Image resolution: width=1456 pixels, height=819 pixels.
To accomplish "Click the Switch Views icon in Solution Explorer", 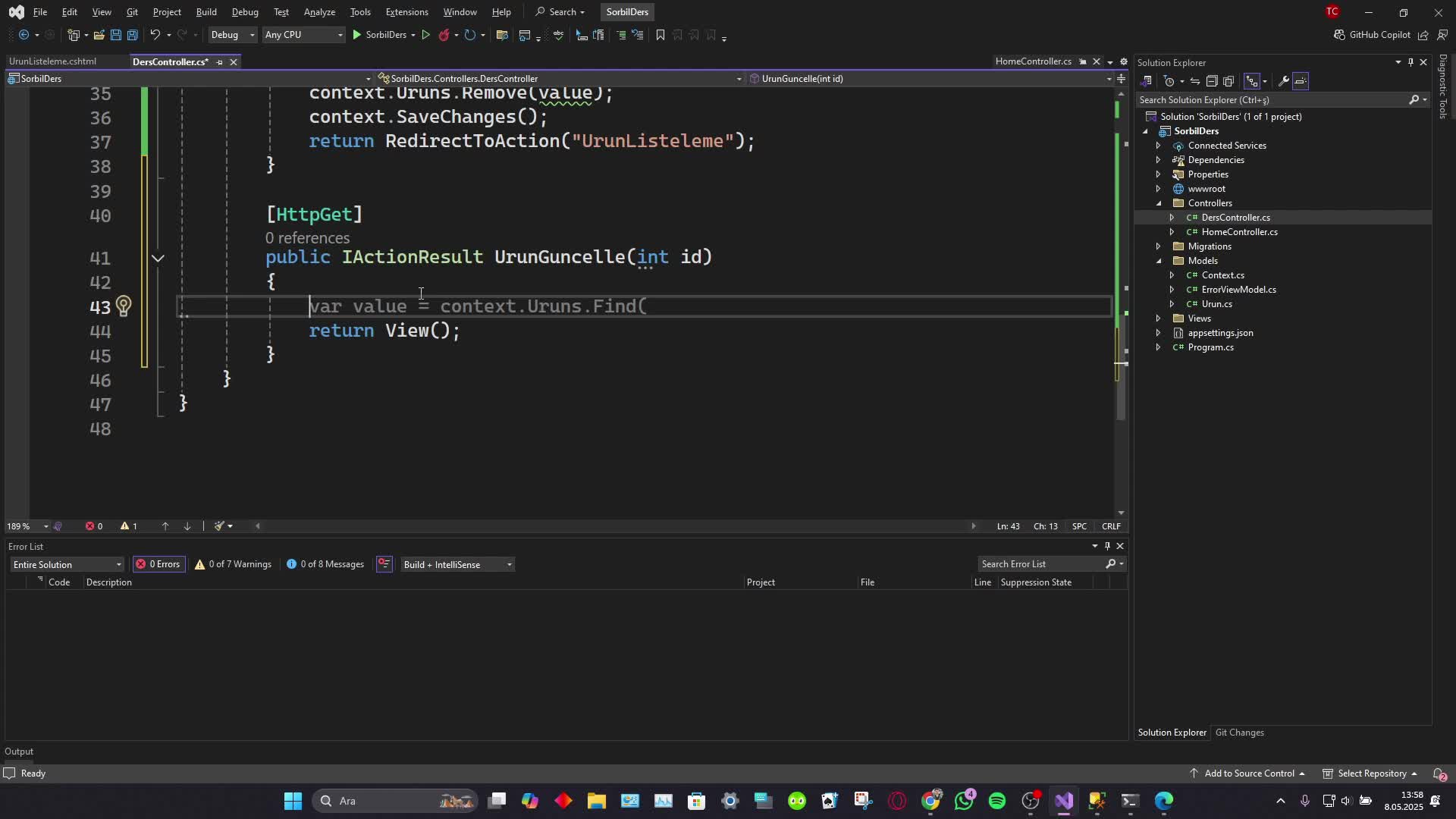I will (x=1147, y=81).
